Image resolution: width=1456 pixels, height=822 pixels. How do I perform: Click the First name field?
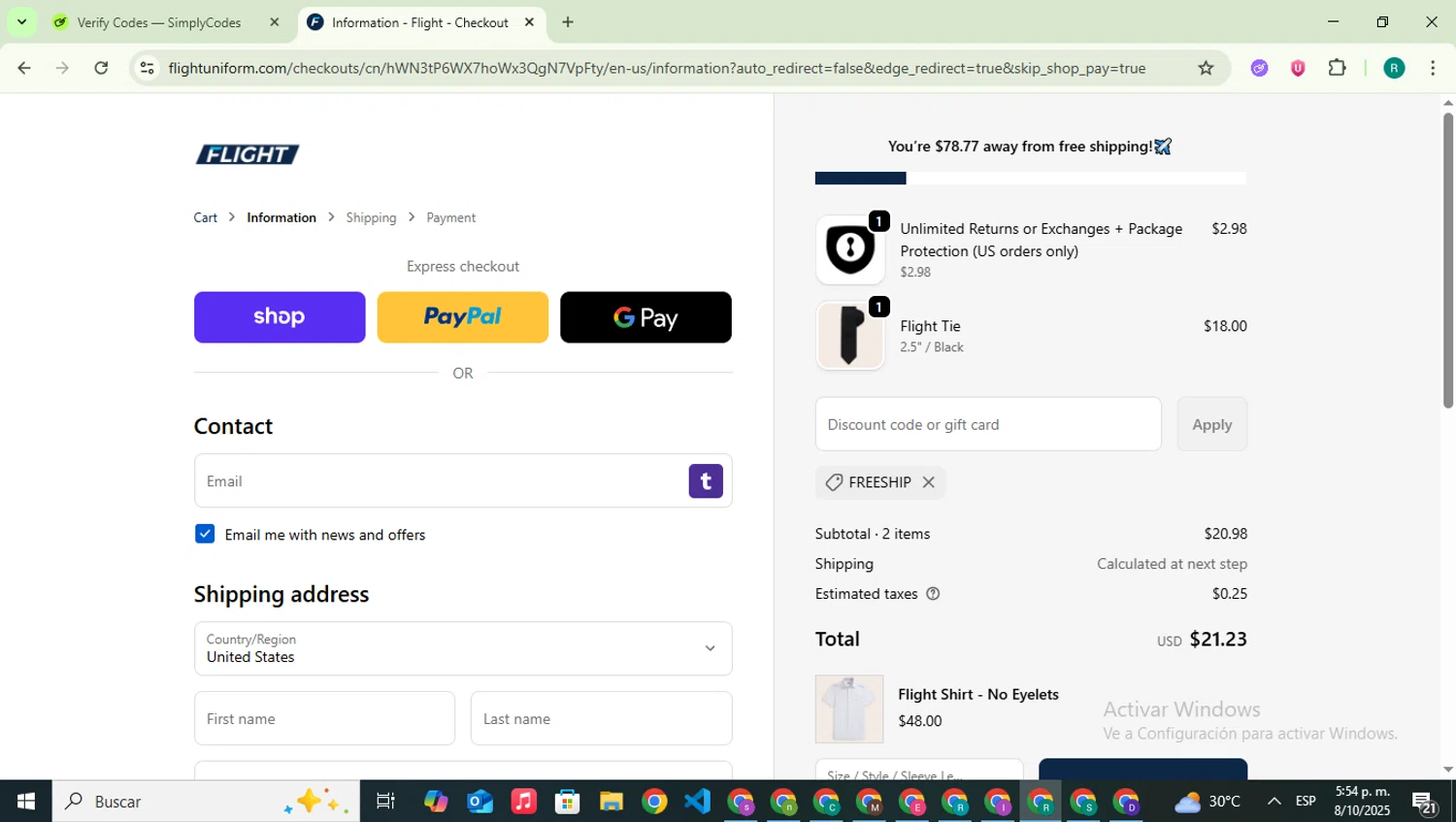point(324,718)
